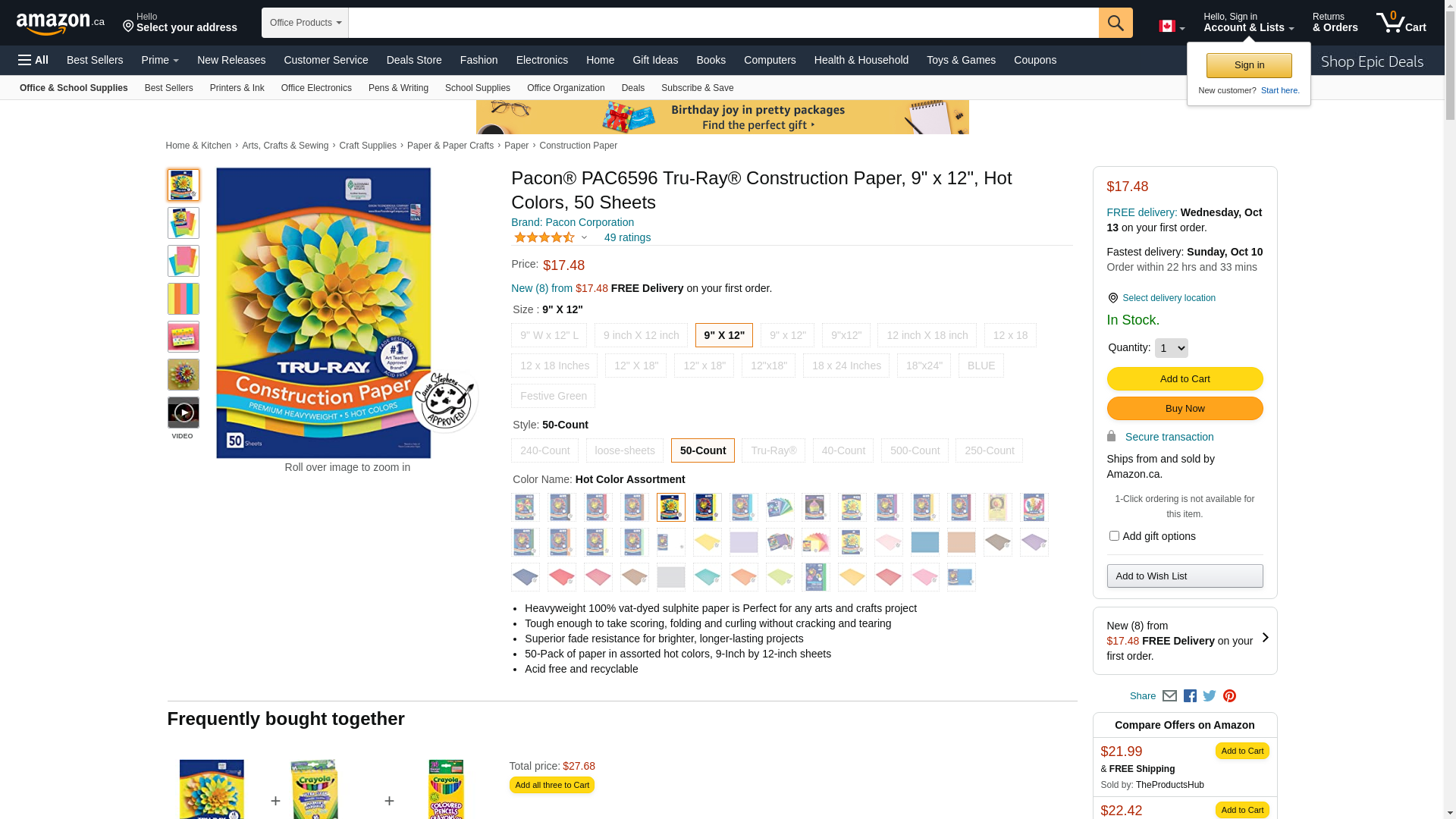Image resolution: width=1456 pixels, height=819 pixels.
Task: Check the Add gift options box
Action: tap(1113, 536)
